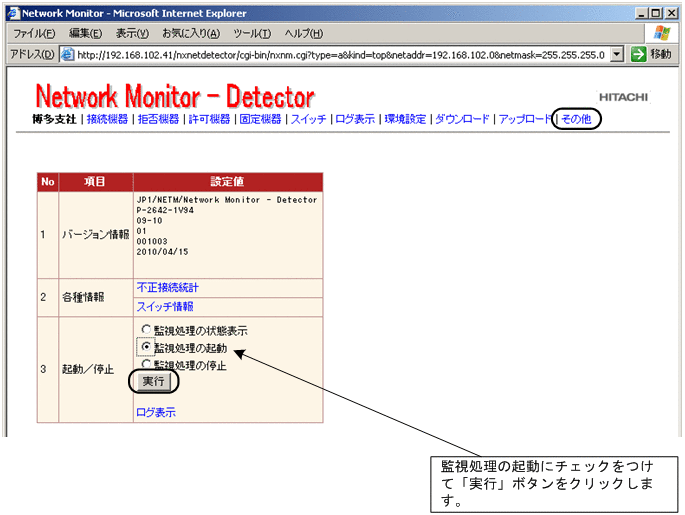
Task: Close the Internet Explorer window
Action: point(672,13)
